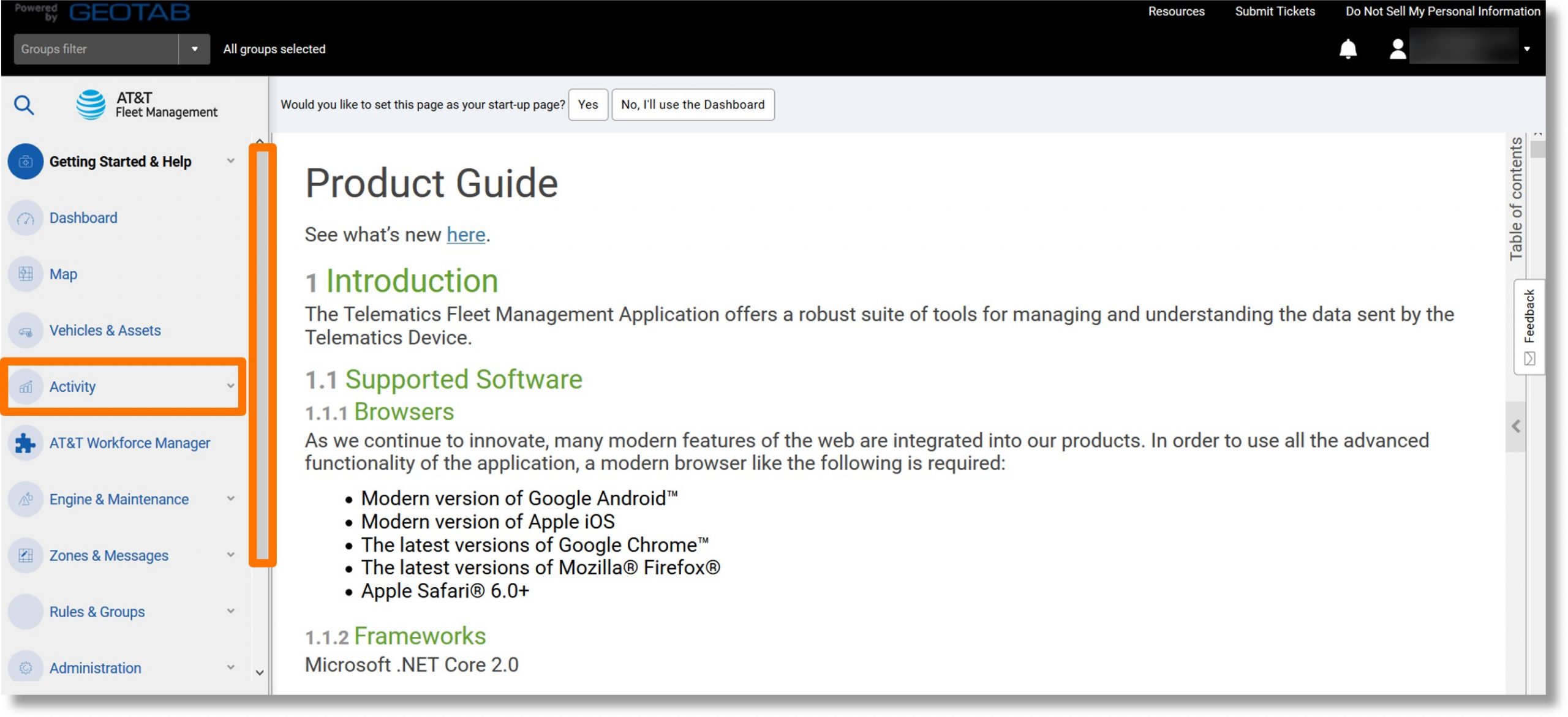The width and height of the screenshot is (1568, 717).
Task: Click the Feedback button
Action: (x=1529, y=327)
